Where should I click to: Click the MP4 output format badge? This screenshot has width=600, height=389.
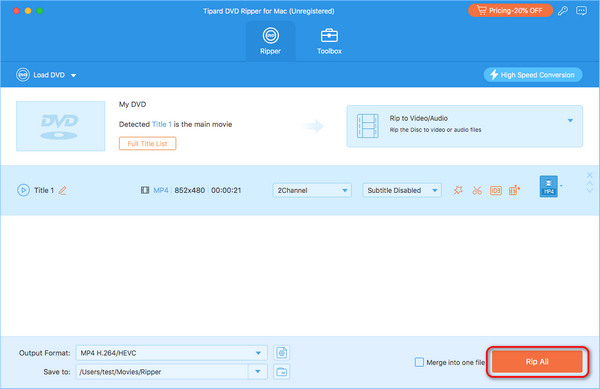click(x=548, y=186)
